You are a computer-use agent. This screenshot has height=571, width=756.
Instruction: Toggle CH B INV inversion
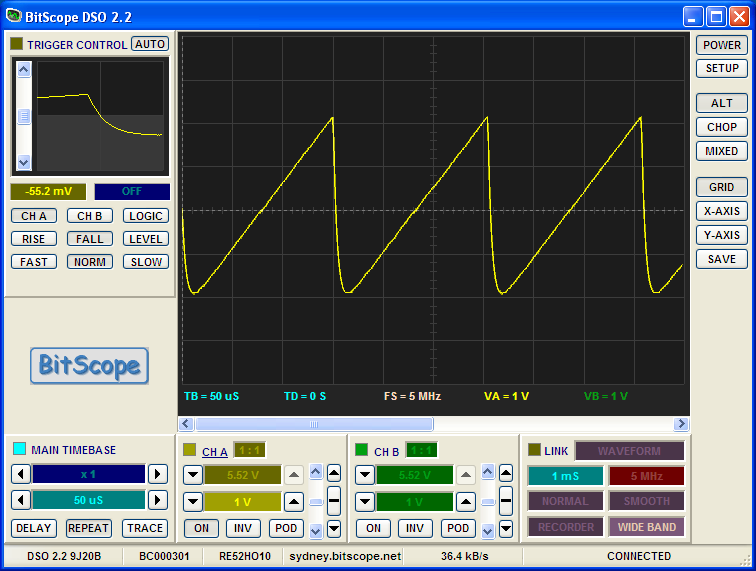point(415,528)
